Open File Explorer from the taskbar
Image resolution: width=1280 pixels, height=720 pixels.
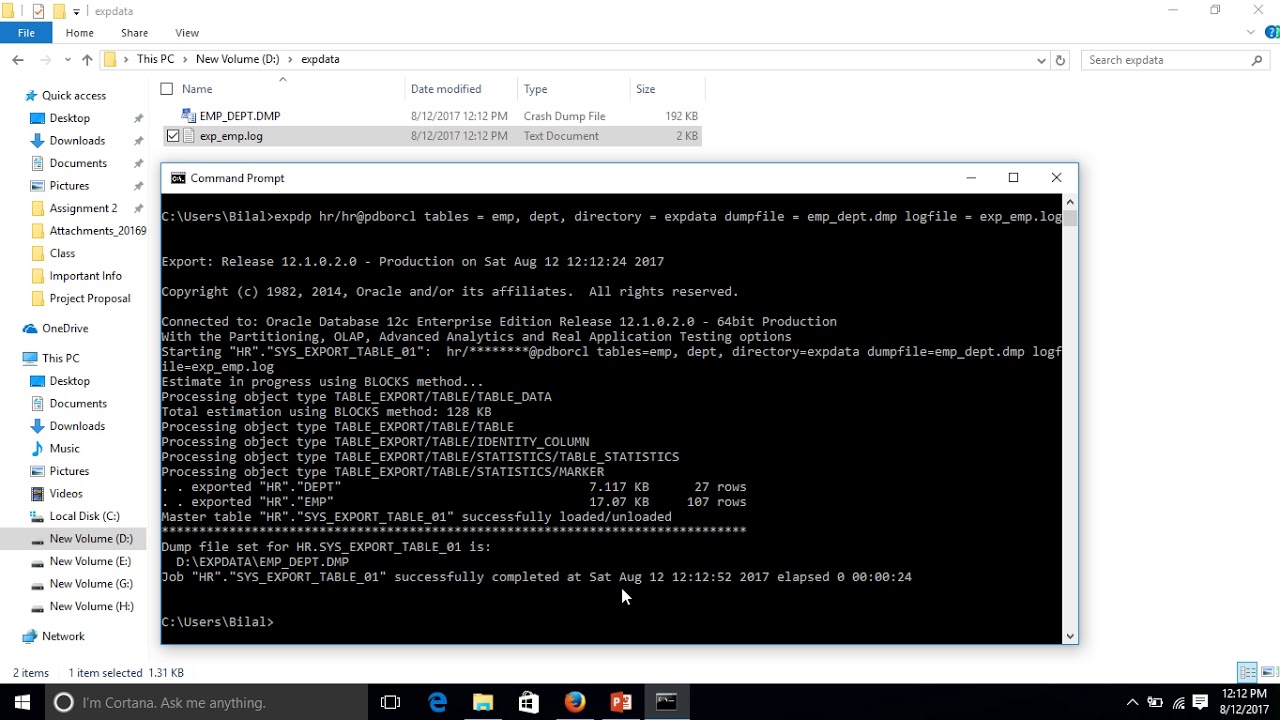pos(483,702)
